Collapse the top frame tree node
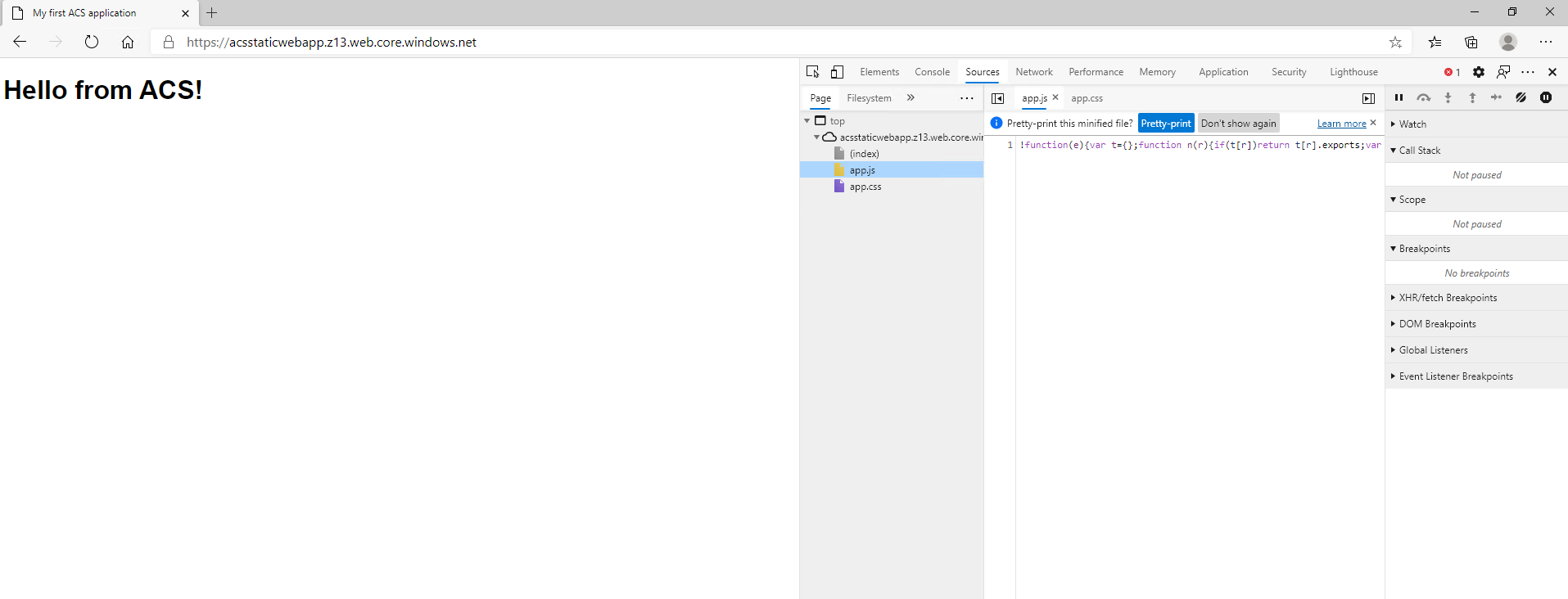Image resolution: width=1568 pixels, height=599 pixels. (807, 121)
